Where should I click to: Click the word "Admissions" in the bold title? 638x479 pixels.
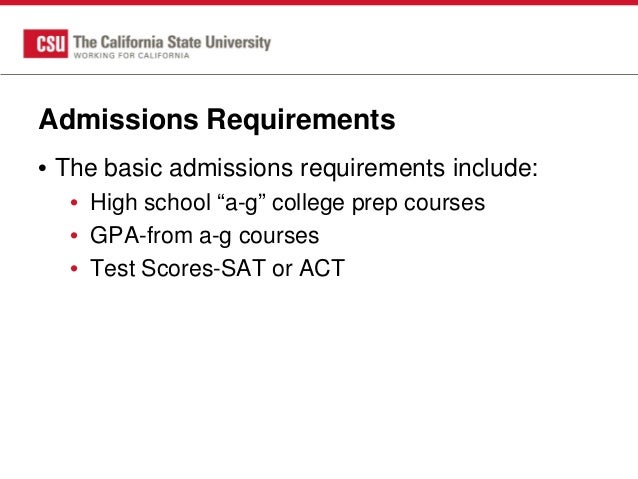118,119
